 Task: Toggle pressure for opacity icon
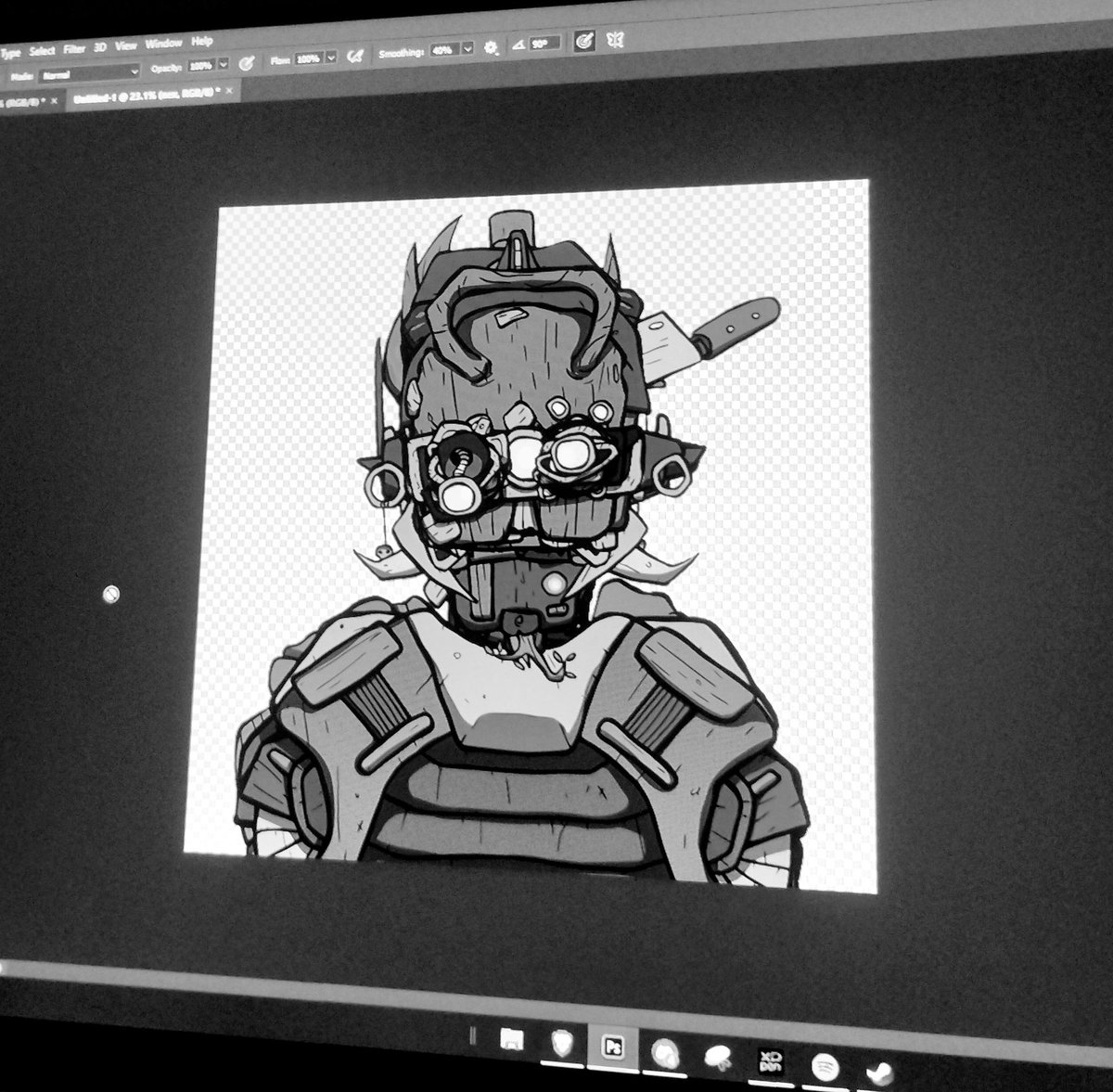(247, 63)
